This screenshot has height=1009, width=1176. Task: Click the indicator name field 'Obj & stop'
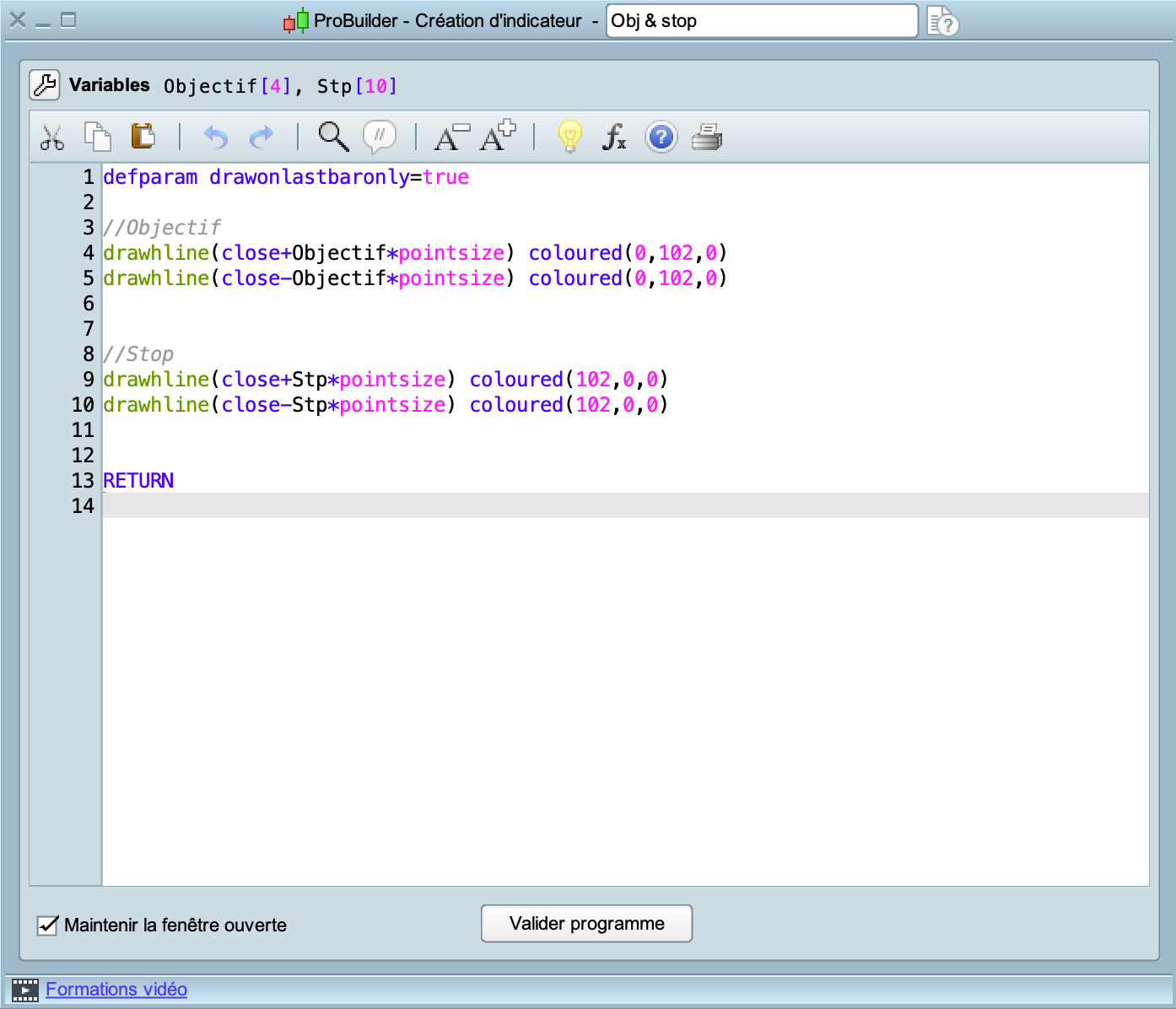[761, 21]
